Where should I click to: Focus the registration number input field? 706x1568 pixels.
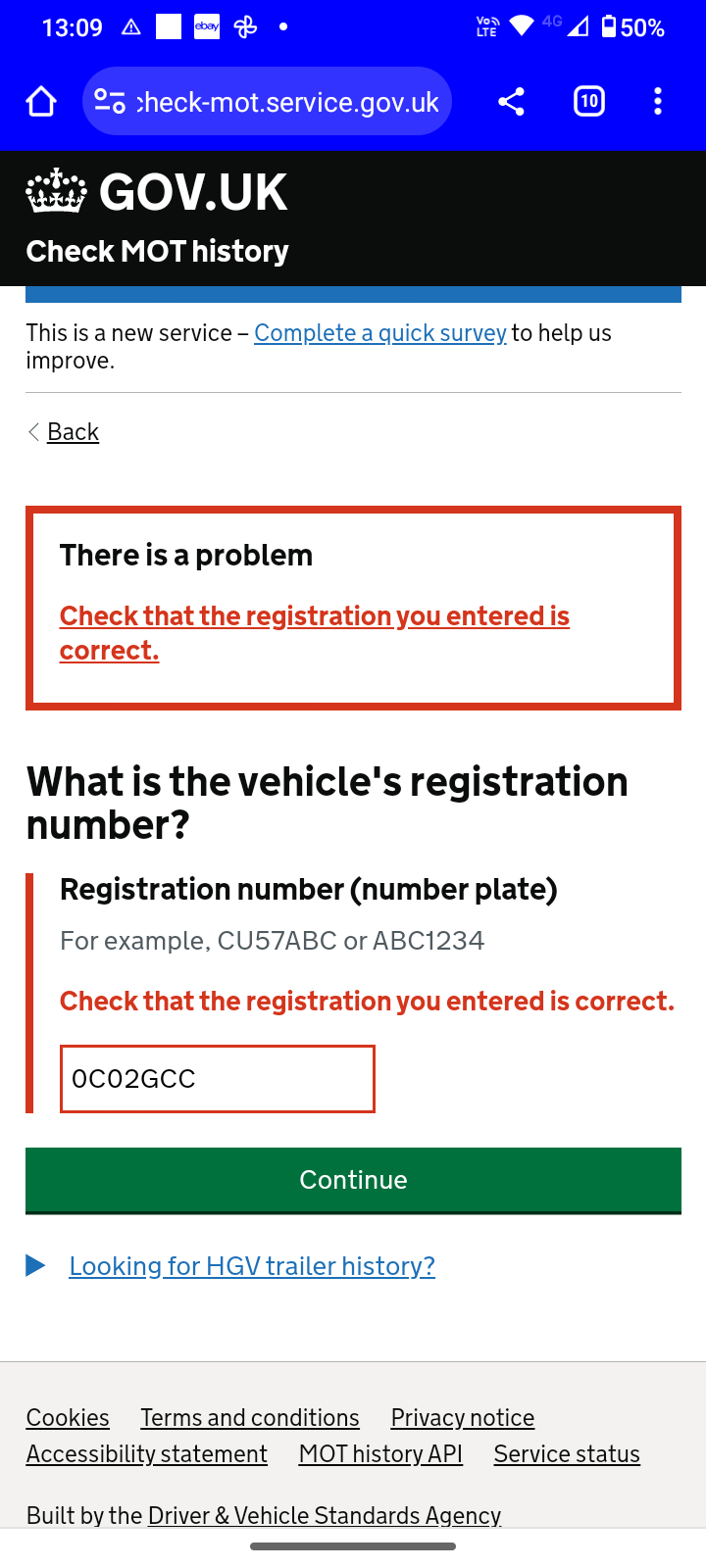218,1079
